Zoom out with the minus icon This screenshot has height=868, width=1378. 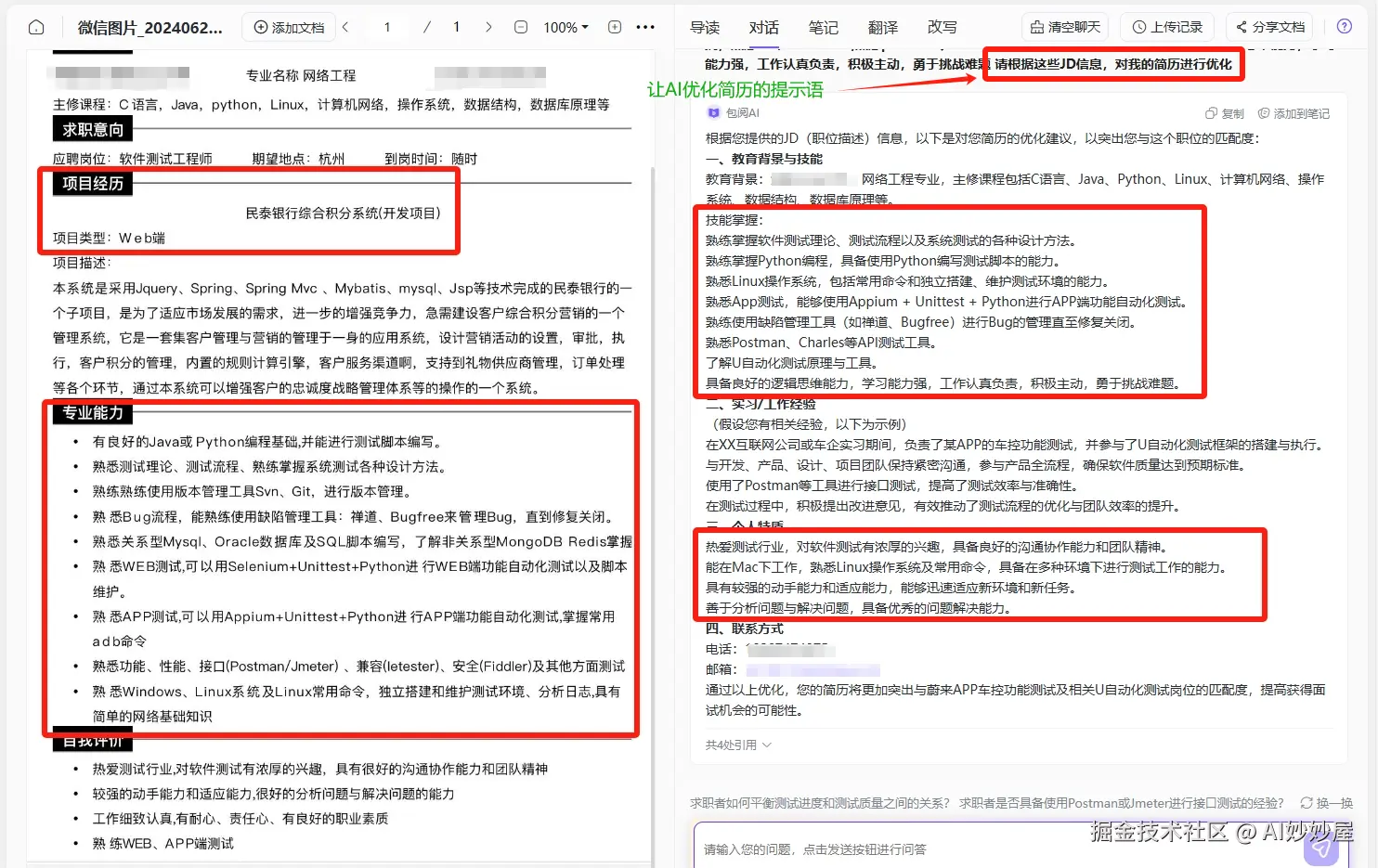521,27
